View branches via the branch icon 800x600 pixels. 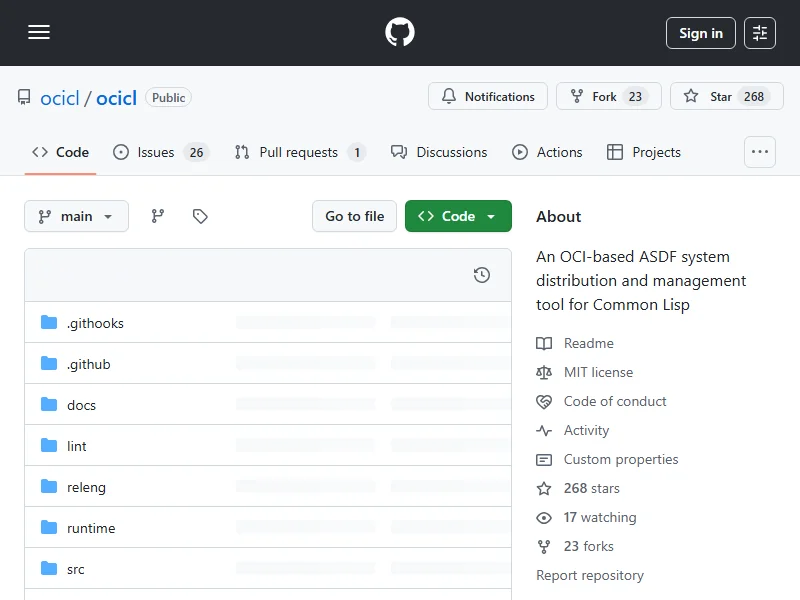(x=158, y=216)
